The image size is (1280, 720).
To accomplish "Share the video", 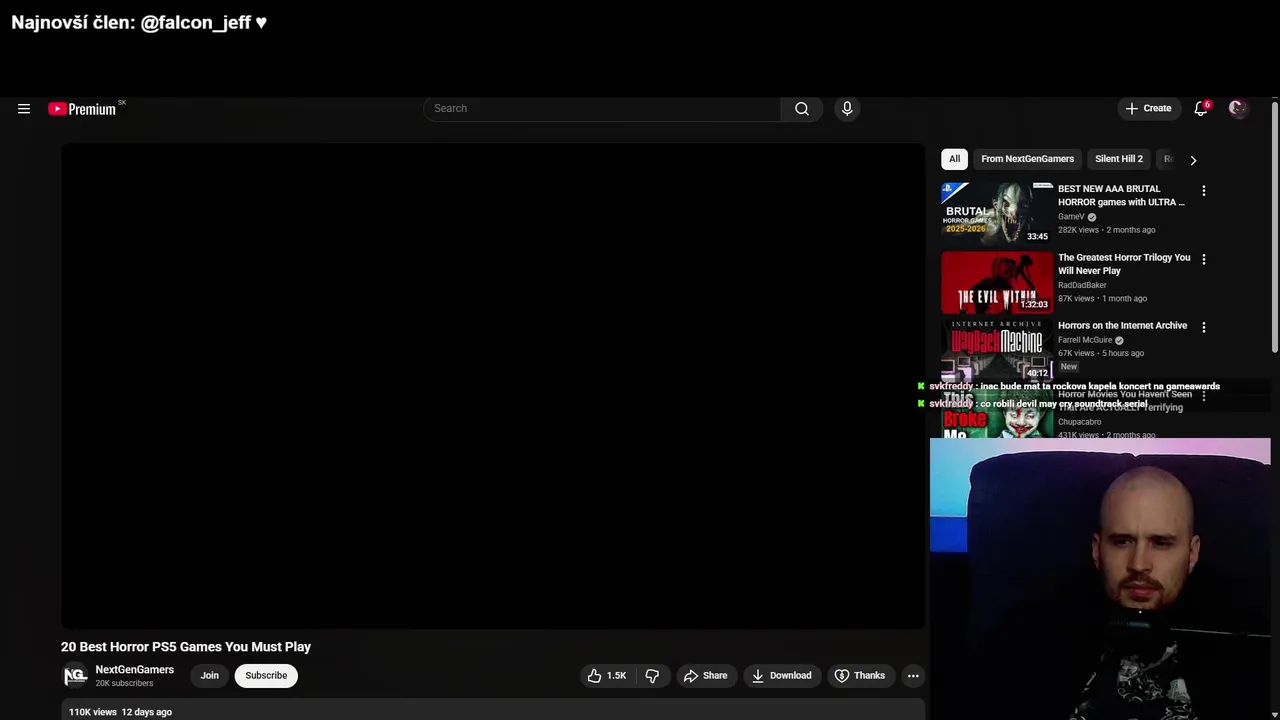I will pos(705,676).
